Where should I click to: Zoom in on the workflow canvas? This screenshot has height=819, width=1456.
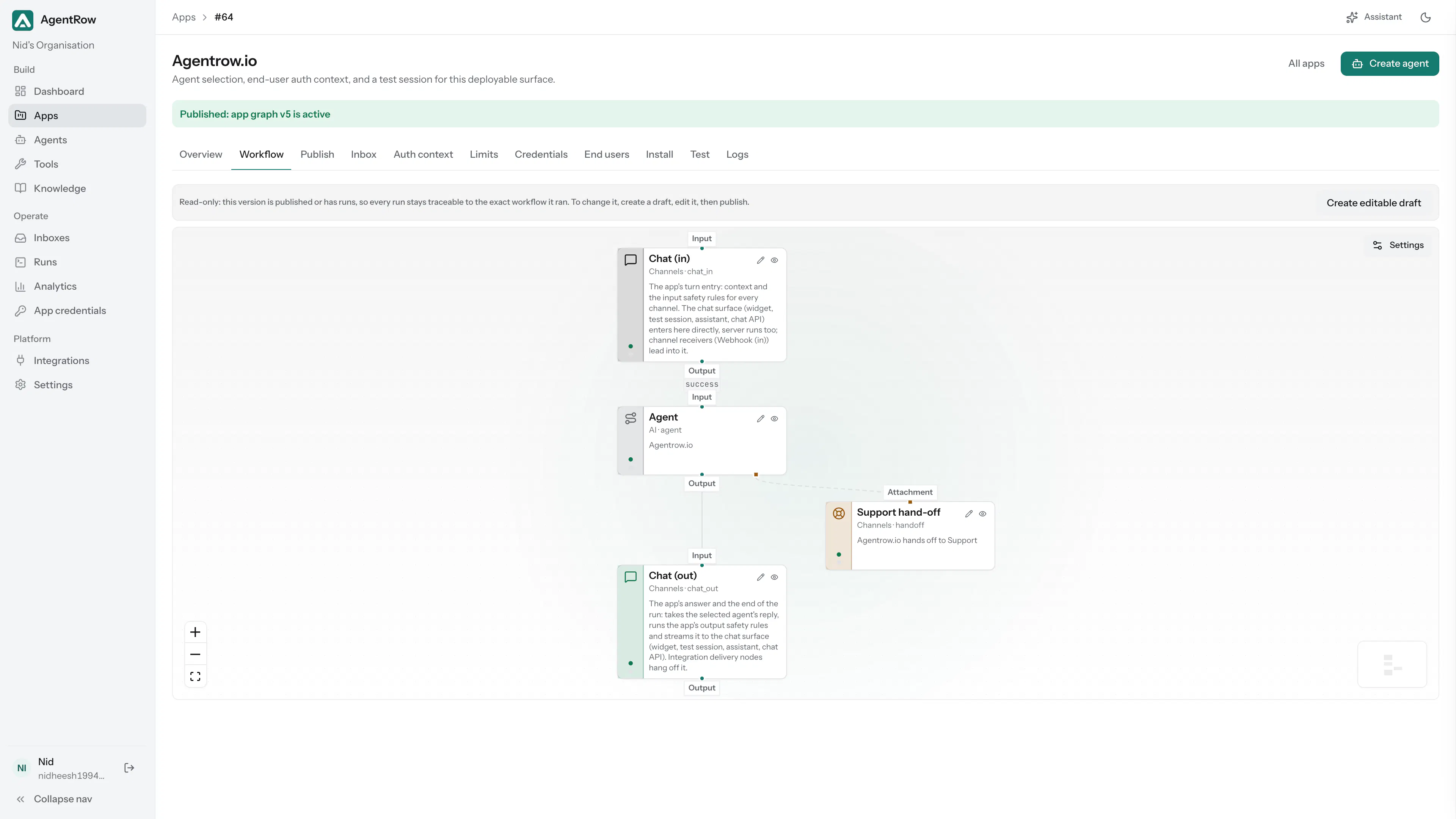point(196,632)
